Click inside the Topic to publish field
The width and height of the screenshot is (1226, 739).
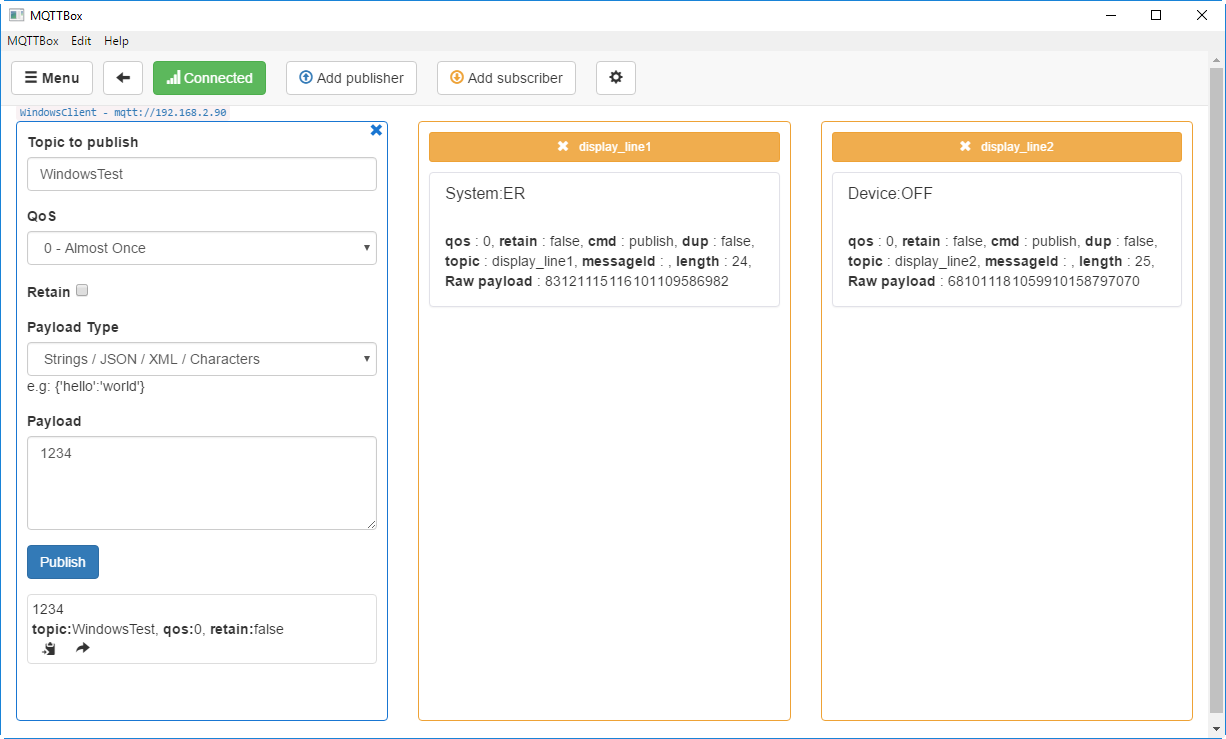pyautogui.click(x=202, y=174)
